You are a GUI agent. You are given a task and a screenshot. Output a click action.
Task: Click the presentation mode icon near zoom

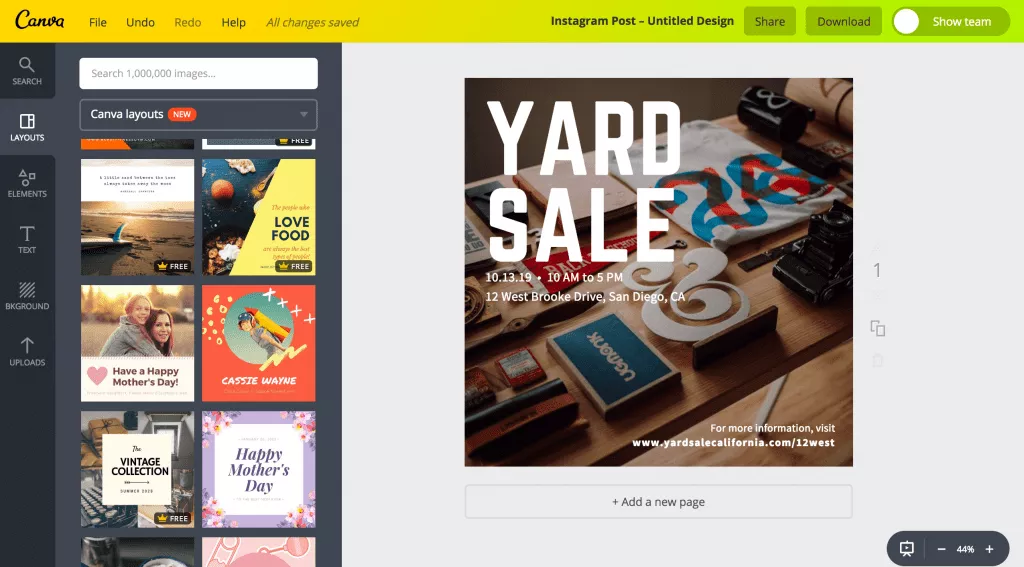tap(906, 549)
